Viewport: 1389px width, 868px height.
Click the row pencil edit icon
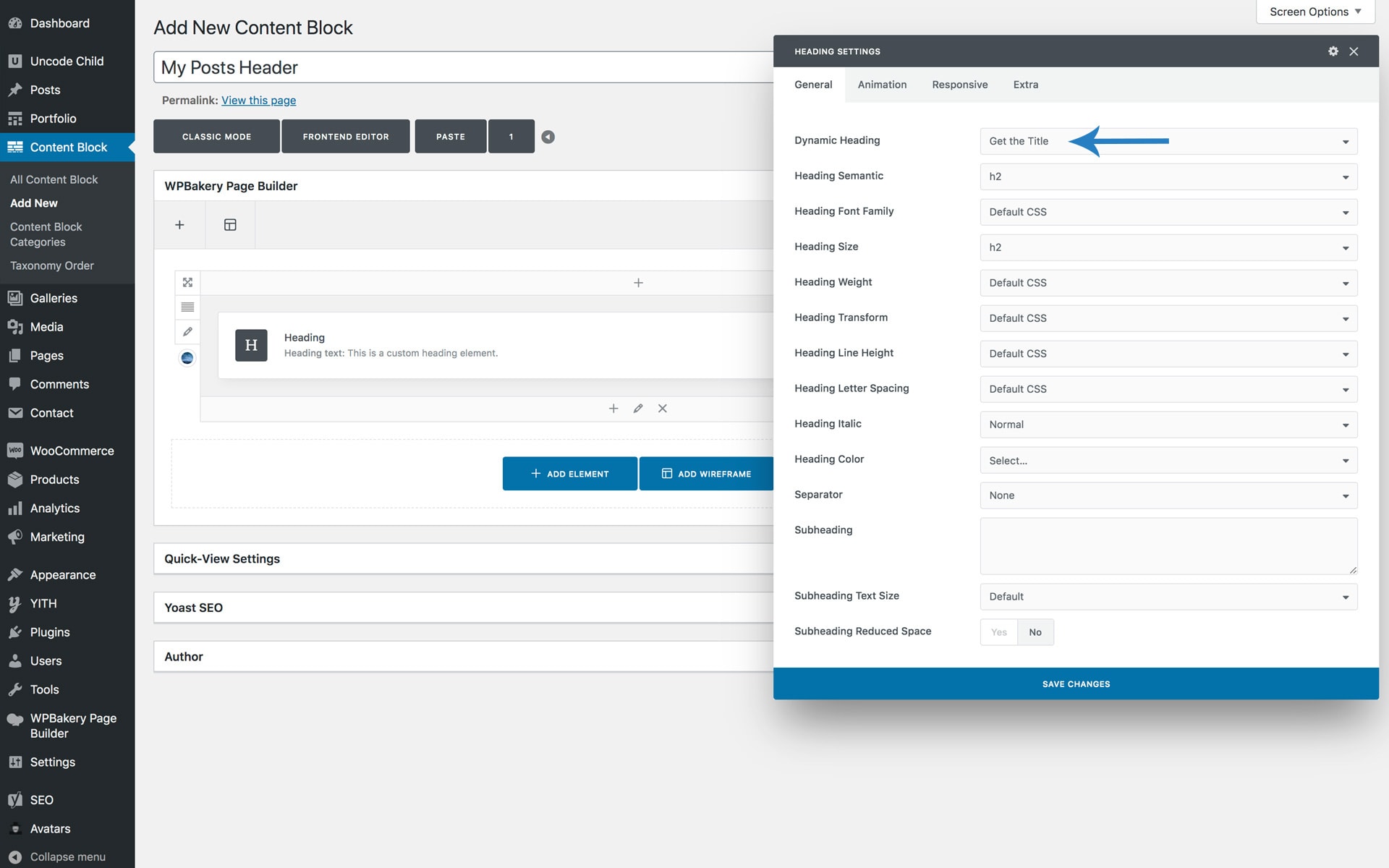point(187,332)
